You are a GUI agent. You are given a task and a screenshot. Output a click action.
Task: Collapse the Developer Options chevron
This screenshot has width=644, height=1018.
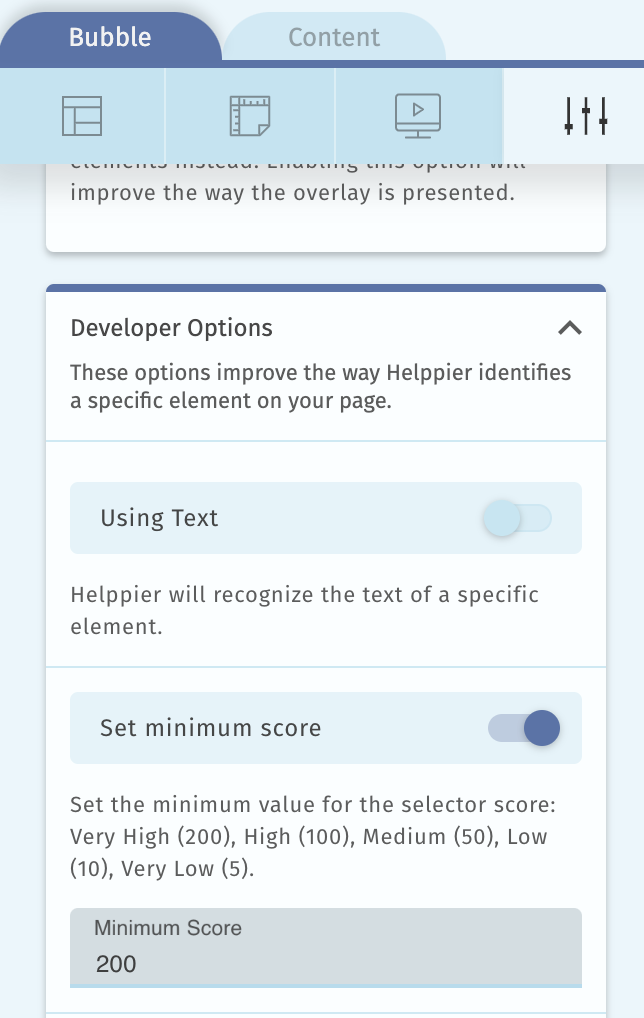pos(569,328)
